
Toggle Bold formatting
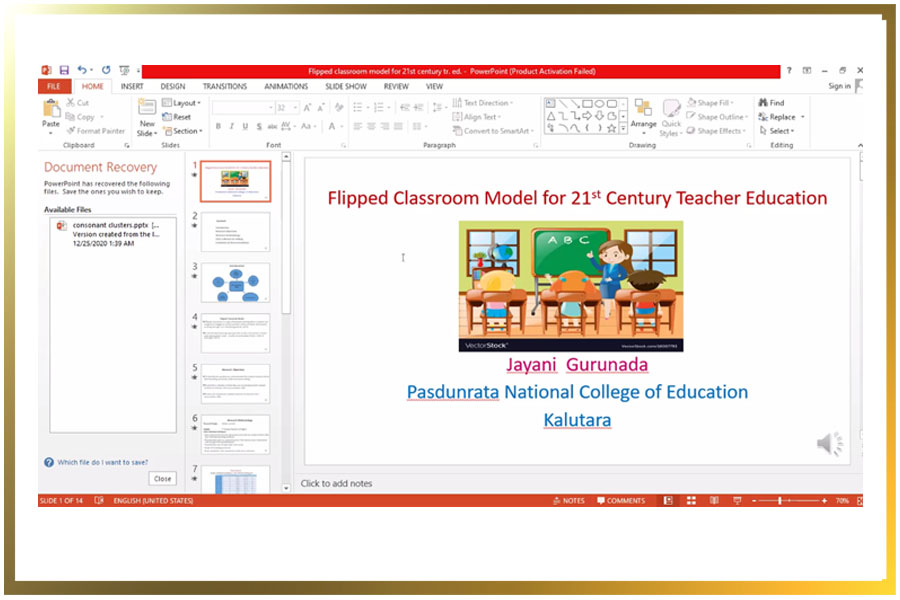tap(218, 126)
